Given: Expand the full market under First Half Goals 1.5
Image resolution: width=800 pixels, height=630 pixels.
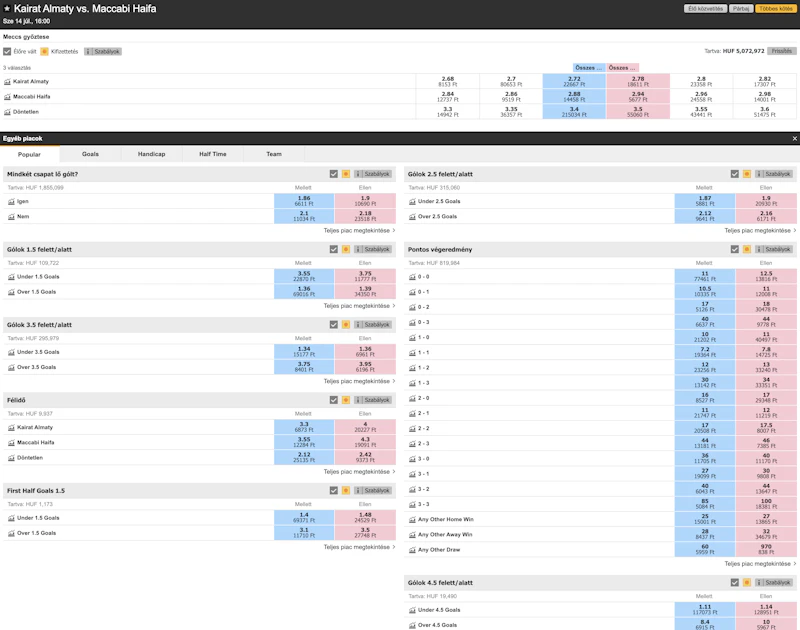Looking at the screenshot, I should point(359,547).
